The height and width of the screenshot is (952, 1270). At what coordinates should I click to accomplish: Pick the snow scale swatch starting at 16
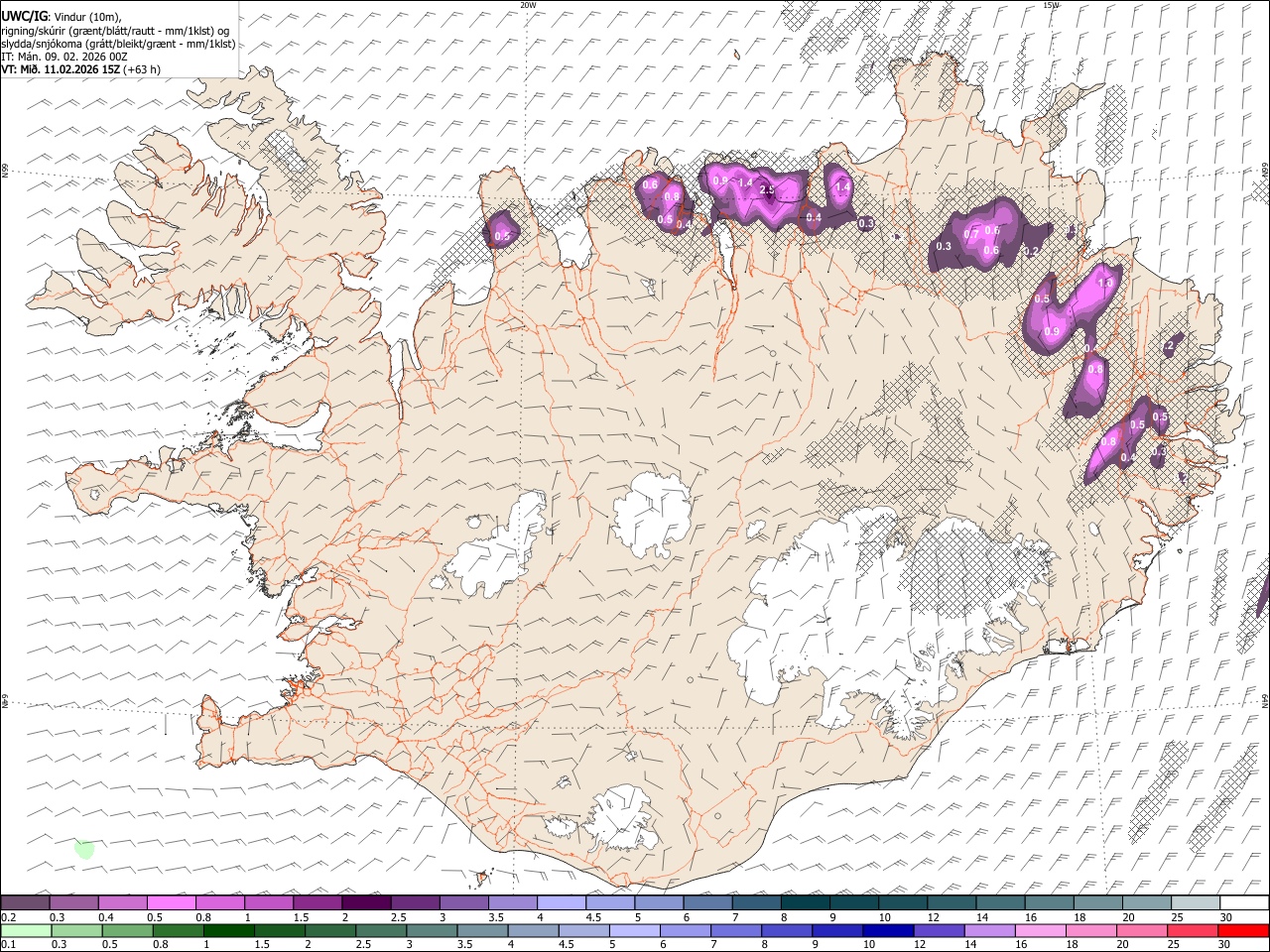coord(1049,903)
